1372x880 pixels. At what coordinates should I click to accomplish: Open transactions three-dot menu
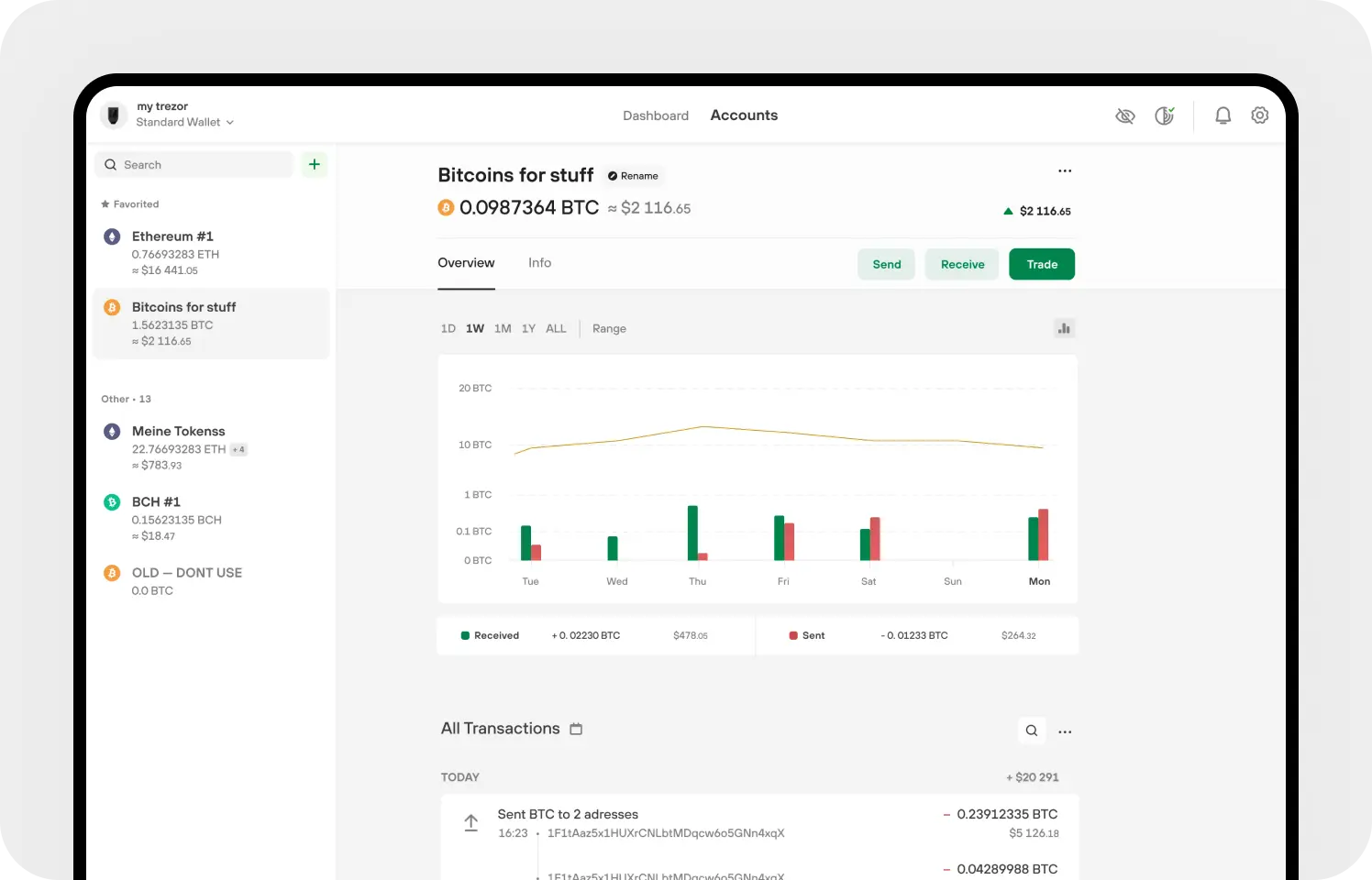pos(1064,731)
